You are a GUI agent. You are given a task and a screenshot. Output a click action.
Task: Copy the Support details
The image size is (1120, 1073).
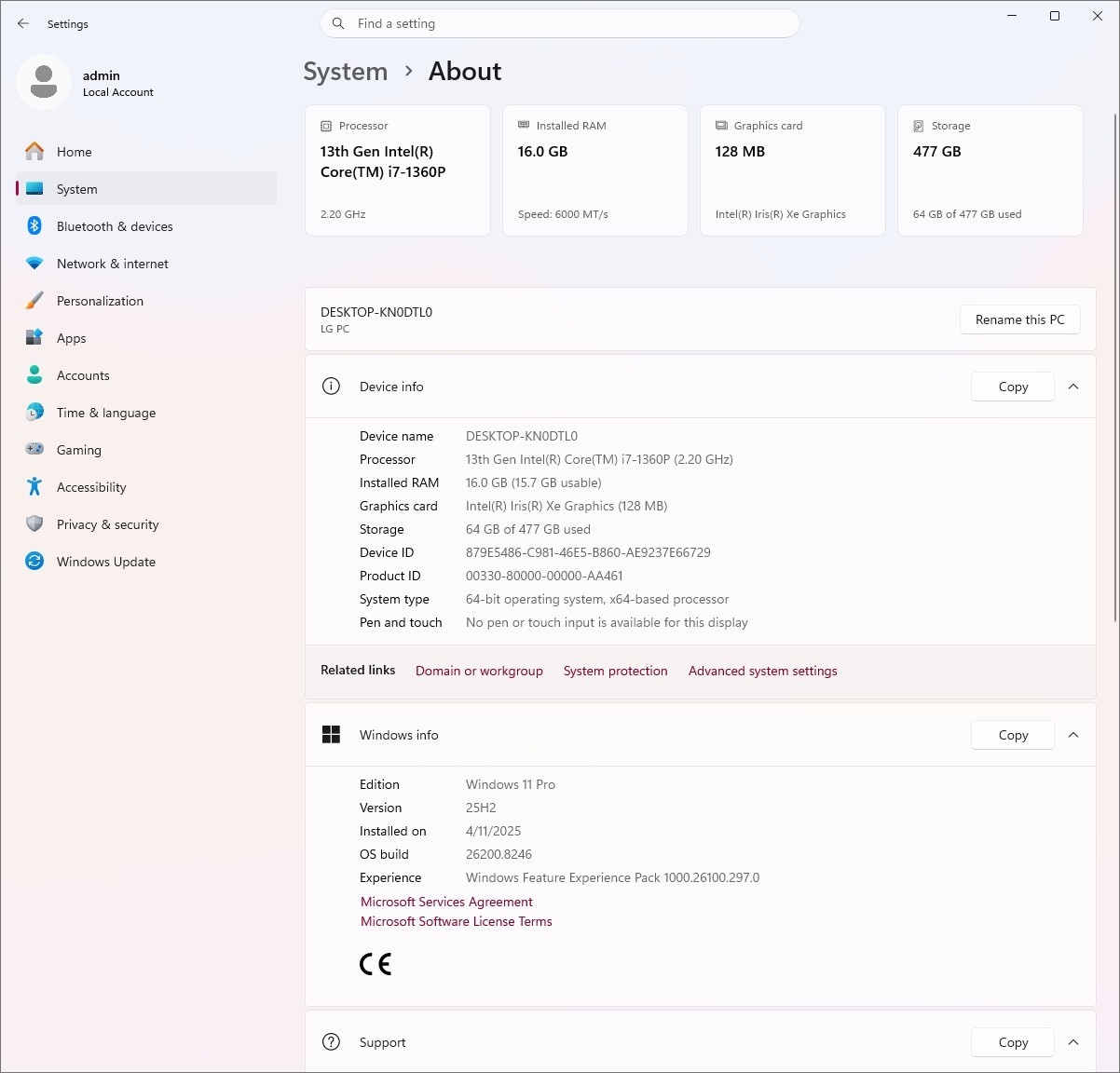[x=1013, y=1042]
